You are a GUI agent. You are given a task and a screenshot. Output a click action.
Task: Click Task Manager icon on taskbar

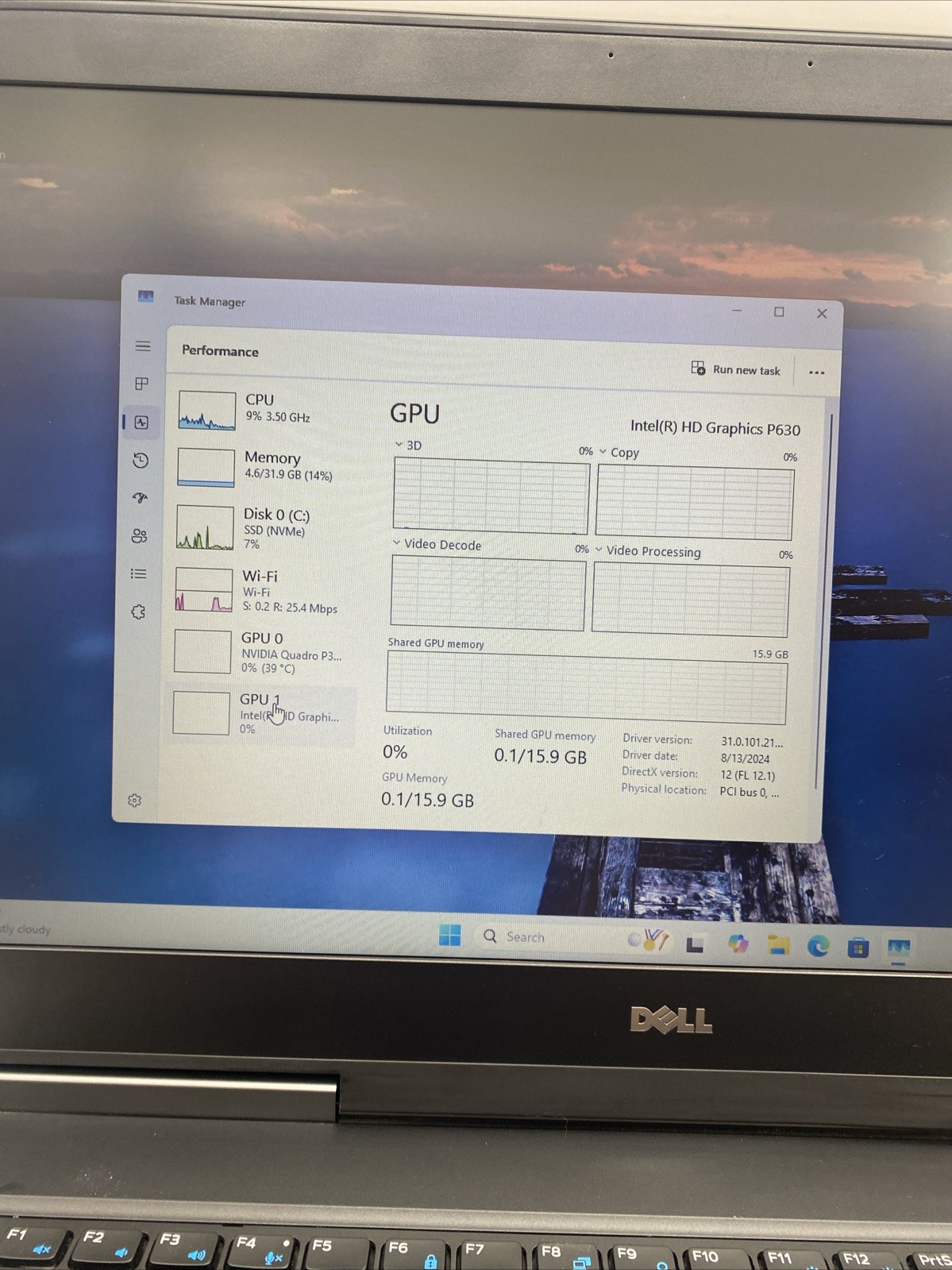pos(899,948)
